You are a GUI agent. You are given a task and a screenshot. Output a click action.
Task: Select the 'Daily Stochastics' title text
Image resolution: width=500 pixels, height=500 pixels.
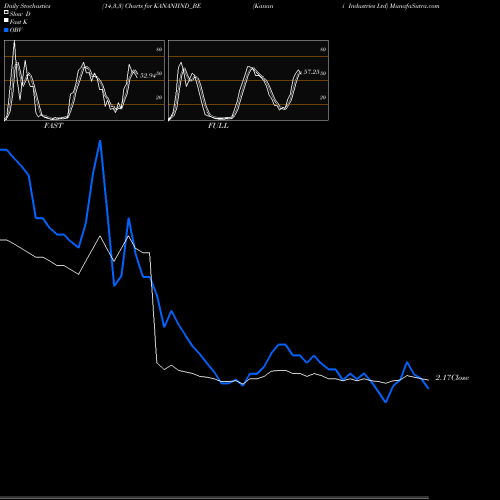tap(27, 6)
